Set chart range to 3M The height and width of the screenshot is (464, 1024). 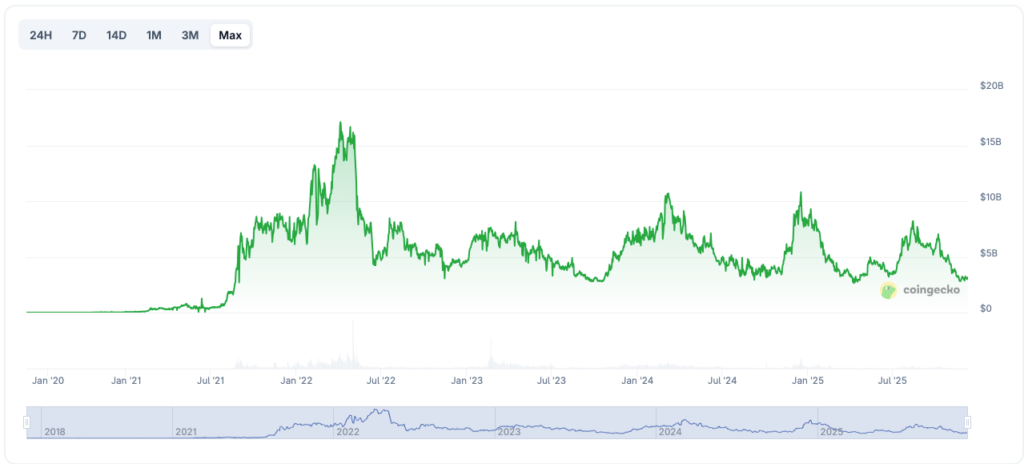coord(190,36)
